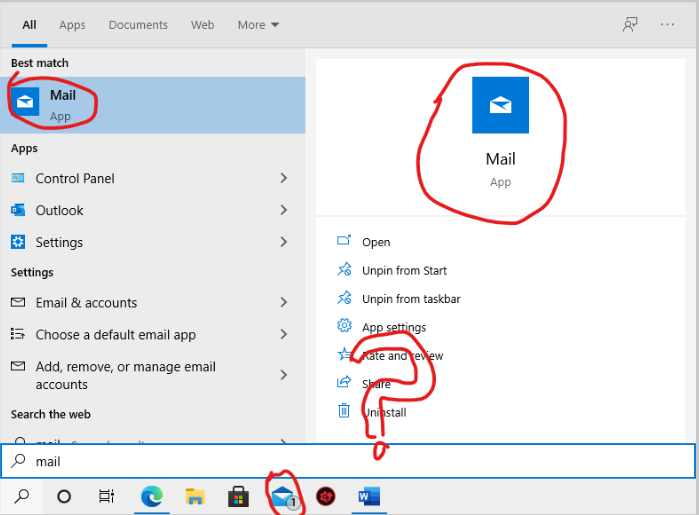The height and width of the screenshot is (515, 699).
Task: Choose Unpin from taskbar
Action: tap(411, 299)
